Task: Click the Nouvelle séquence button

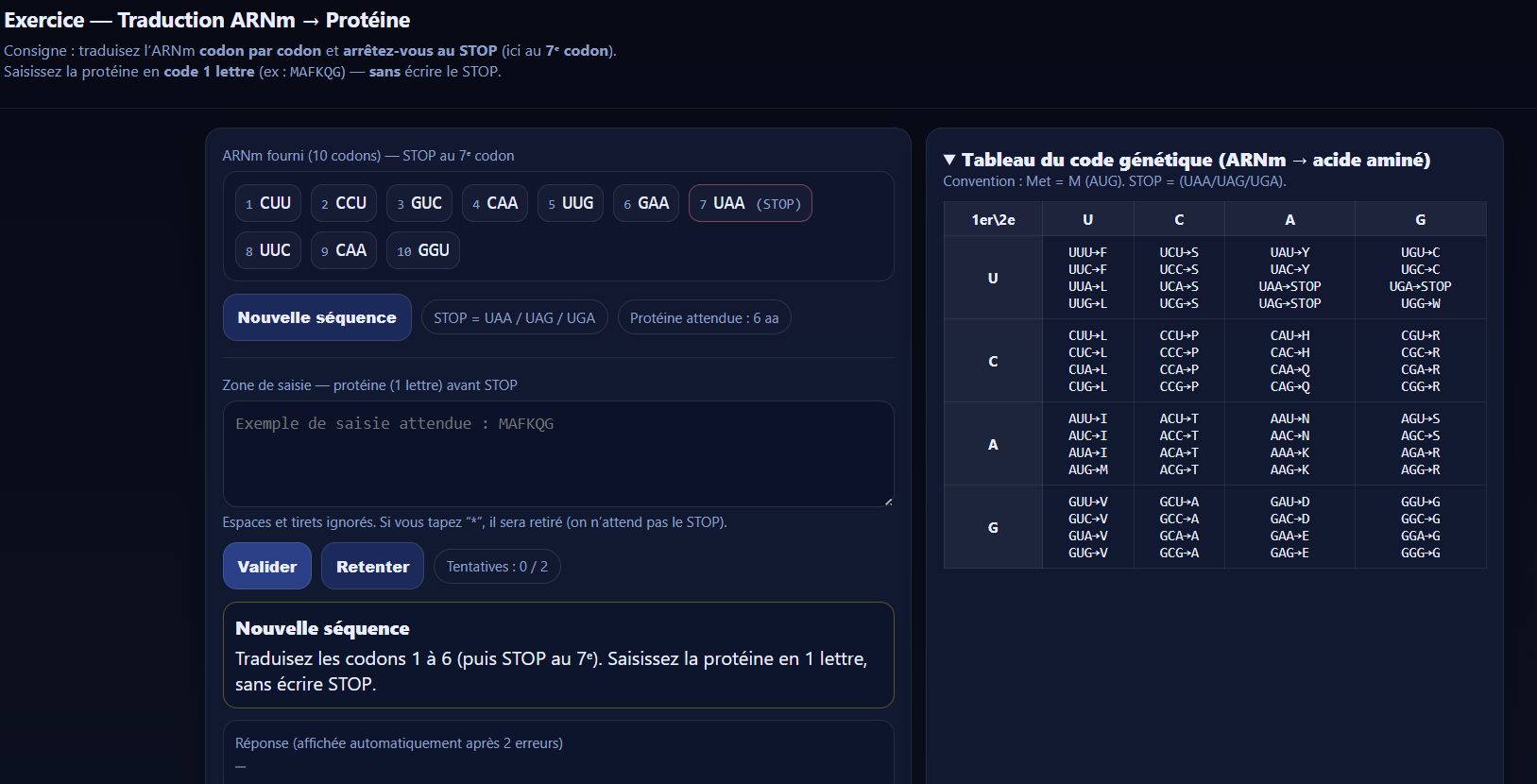Action: tap(316, 317)
